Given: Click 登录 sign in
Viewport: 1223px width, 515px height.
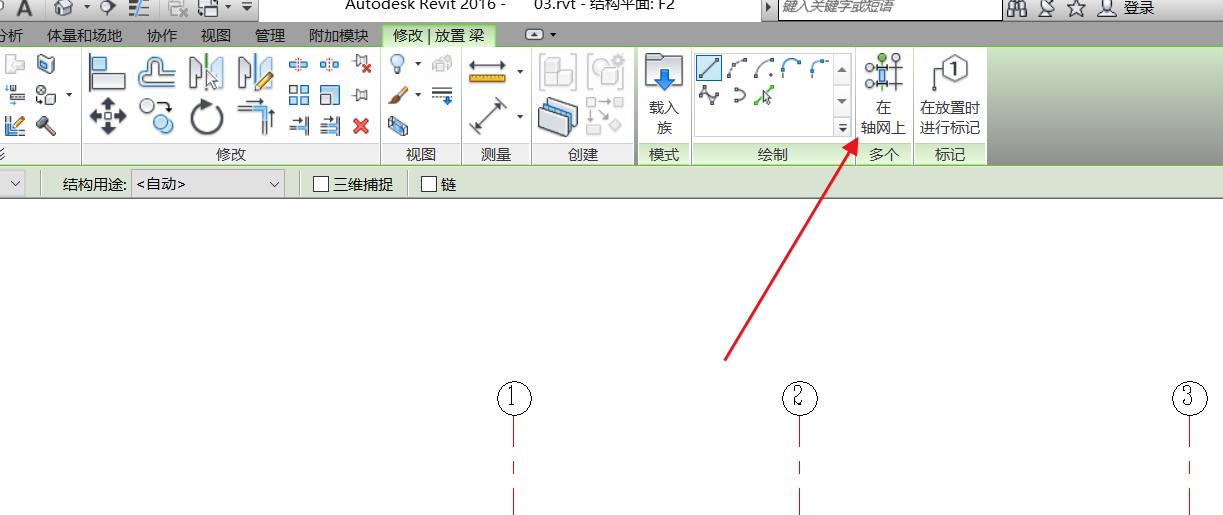Looking at the screenshot, I should tap(1138, 8).
